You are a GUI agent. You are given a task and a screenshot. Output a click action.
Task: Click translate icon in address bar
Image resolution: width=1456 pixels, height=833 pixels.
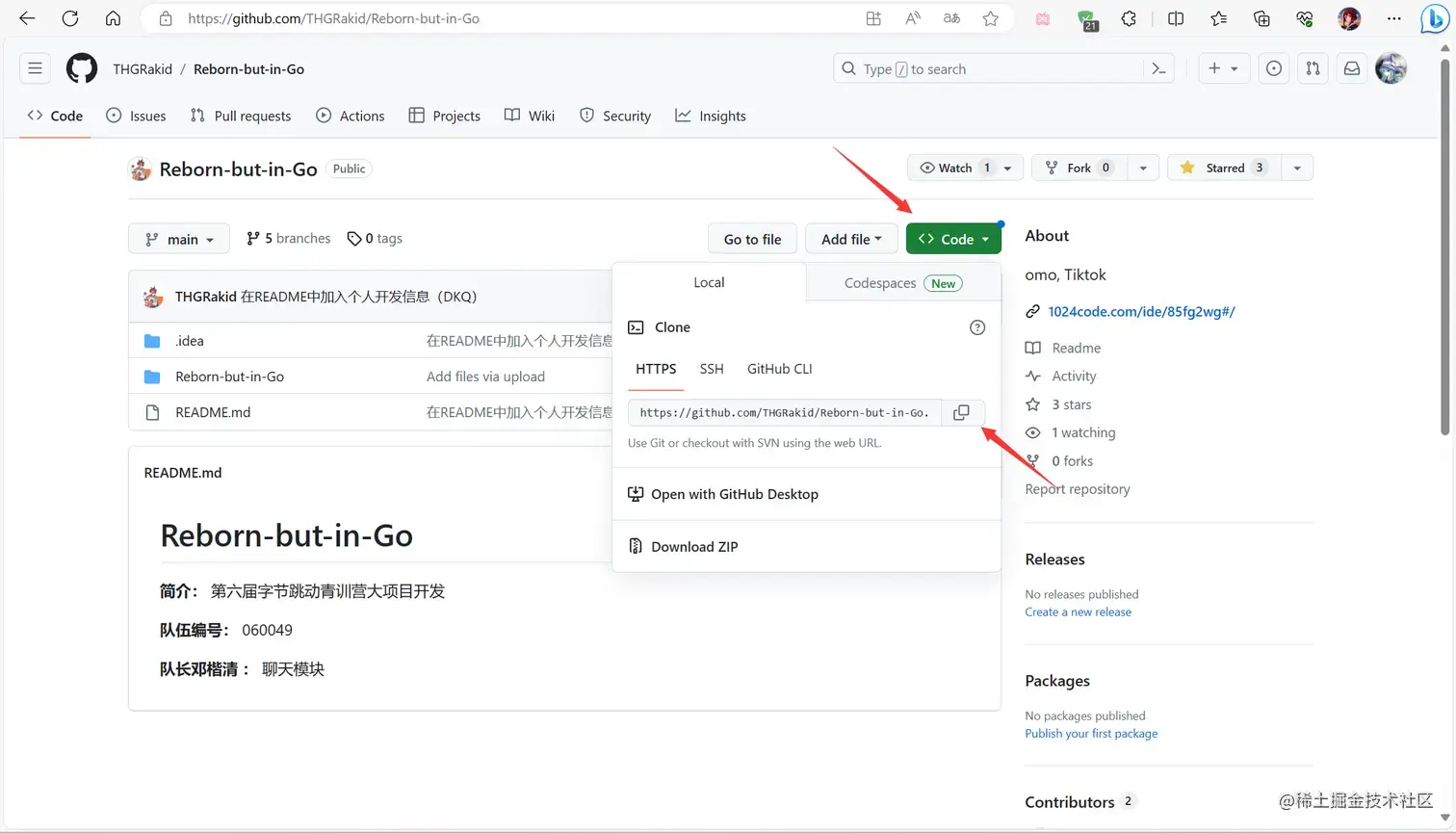[951, 18]
